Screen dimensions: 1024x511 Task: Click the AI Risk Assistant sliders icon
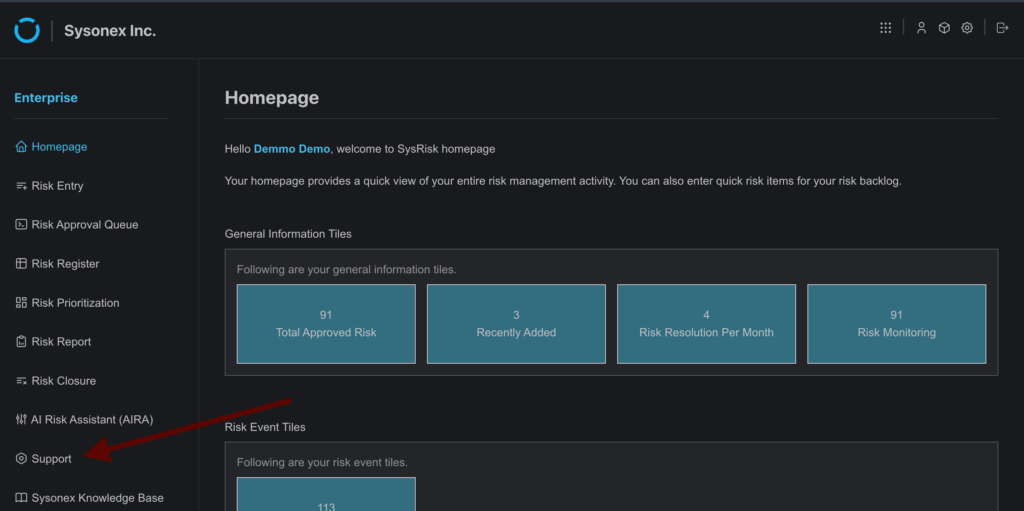(21, 420)
